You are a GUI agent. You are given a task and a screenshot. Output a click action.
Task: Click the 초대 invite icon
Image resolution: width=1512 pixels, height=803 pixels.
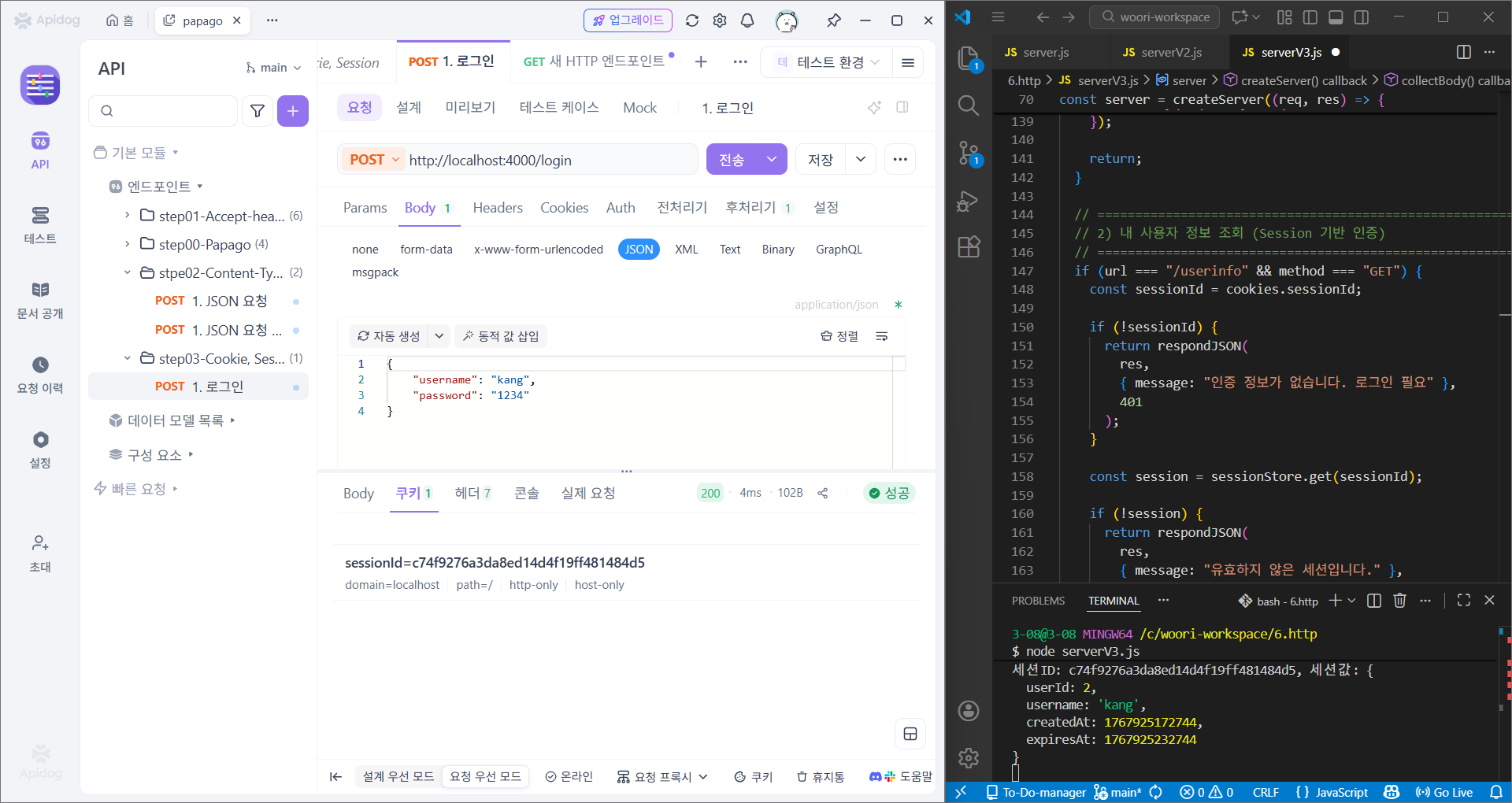40,553
